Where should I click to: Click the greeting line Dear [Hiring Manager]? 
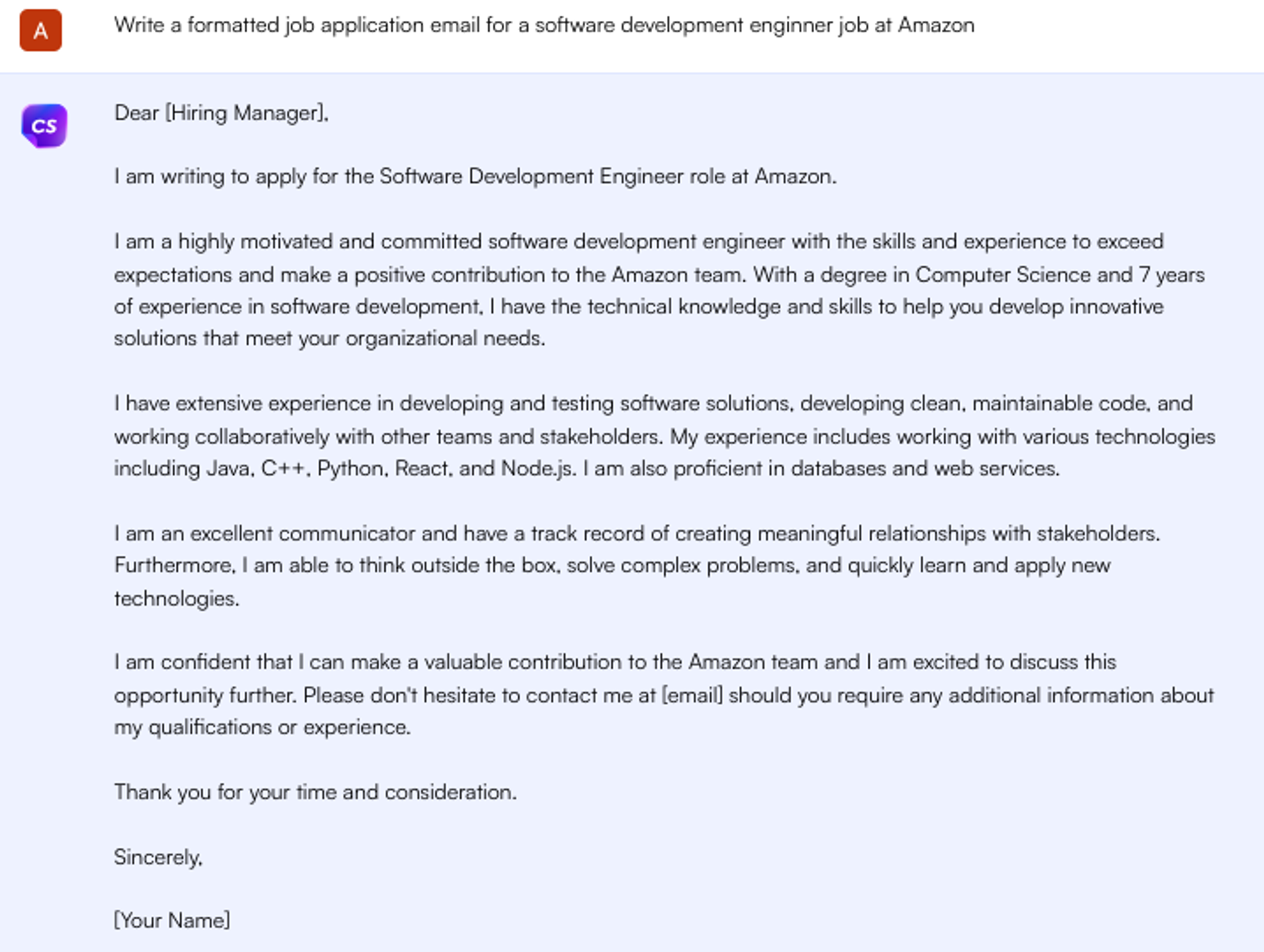click(221, 112)
